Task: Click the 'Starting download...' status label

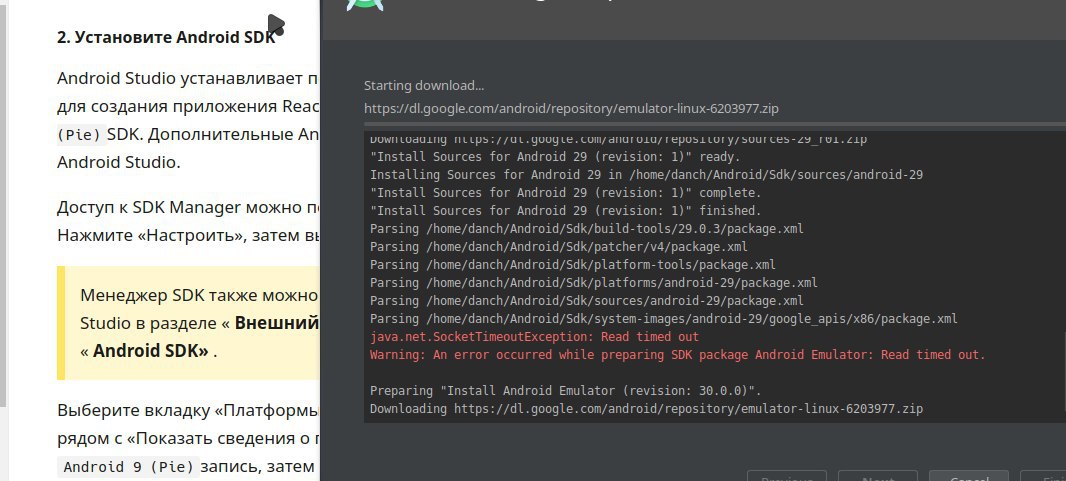Action: (x=424, y=86)
